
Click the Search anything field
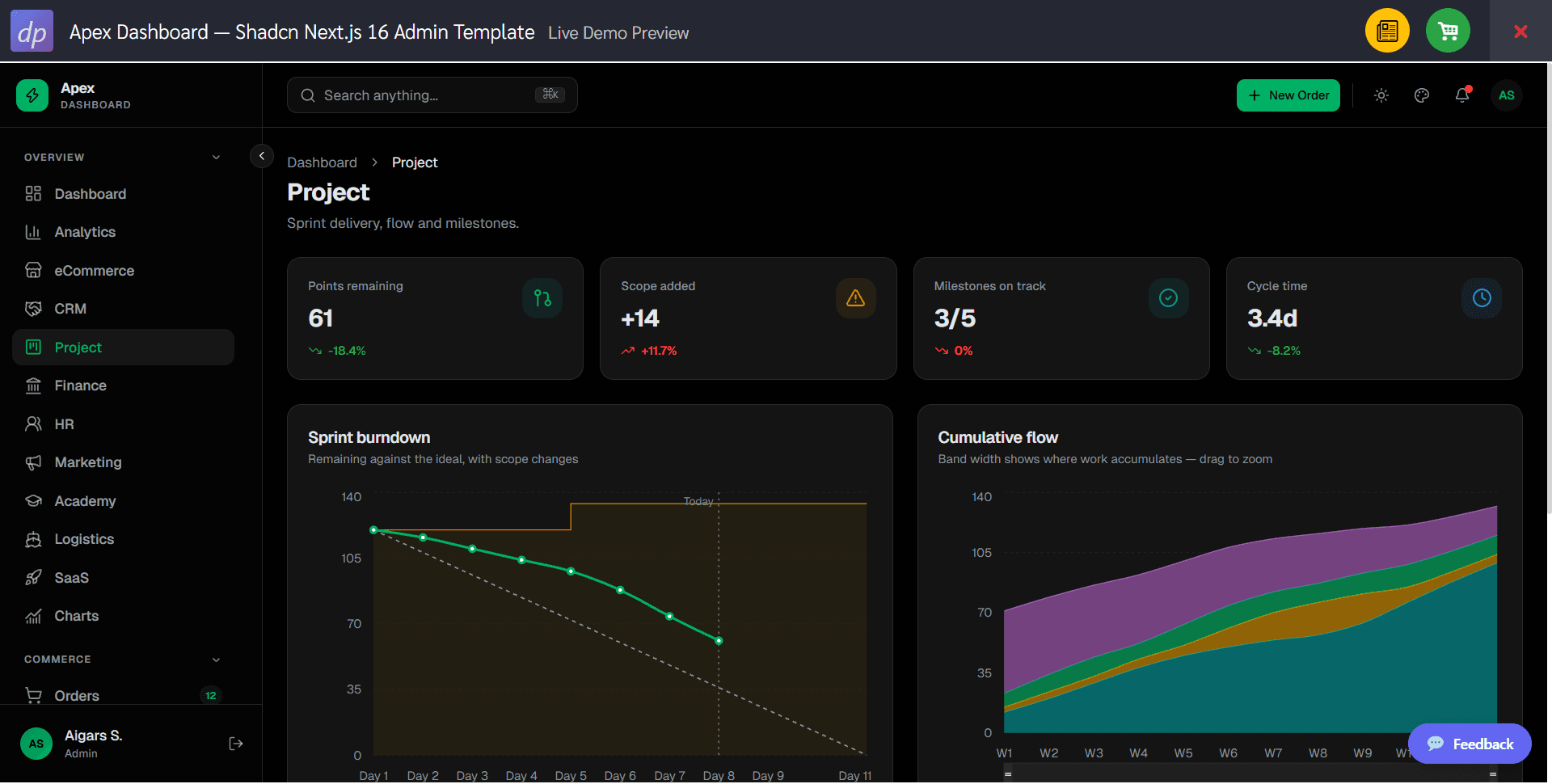click(432, 95)
